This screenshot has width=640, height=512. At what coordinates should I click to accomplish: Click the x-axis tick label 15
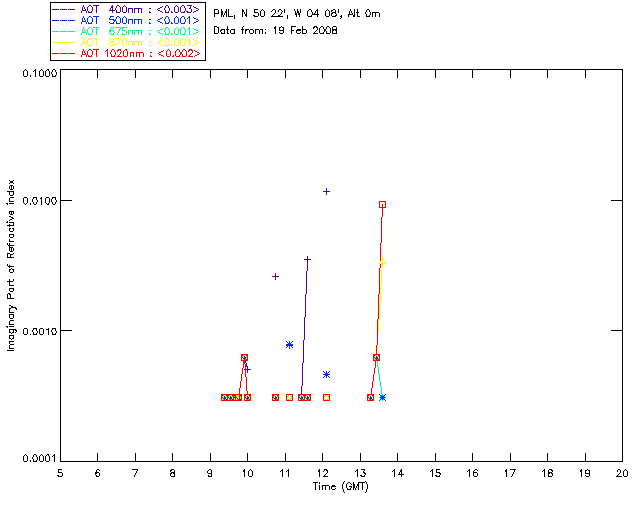click(x=435, y=473)
